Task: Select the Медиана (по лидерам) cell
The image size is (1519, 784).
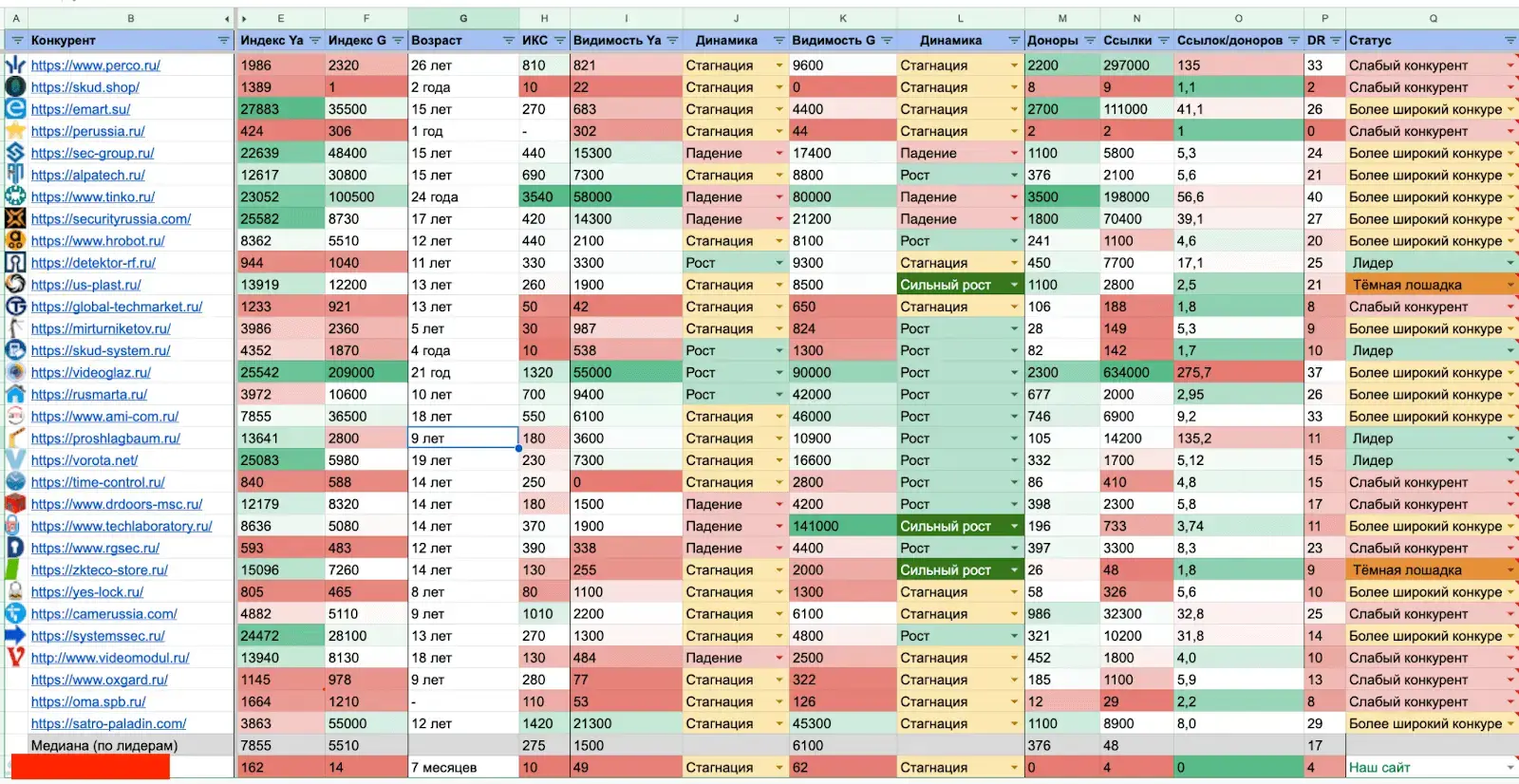Action: 131,745
